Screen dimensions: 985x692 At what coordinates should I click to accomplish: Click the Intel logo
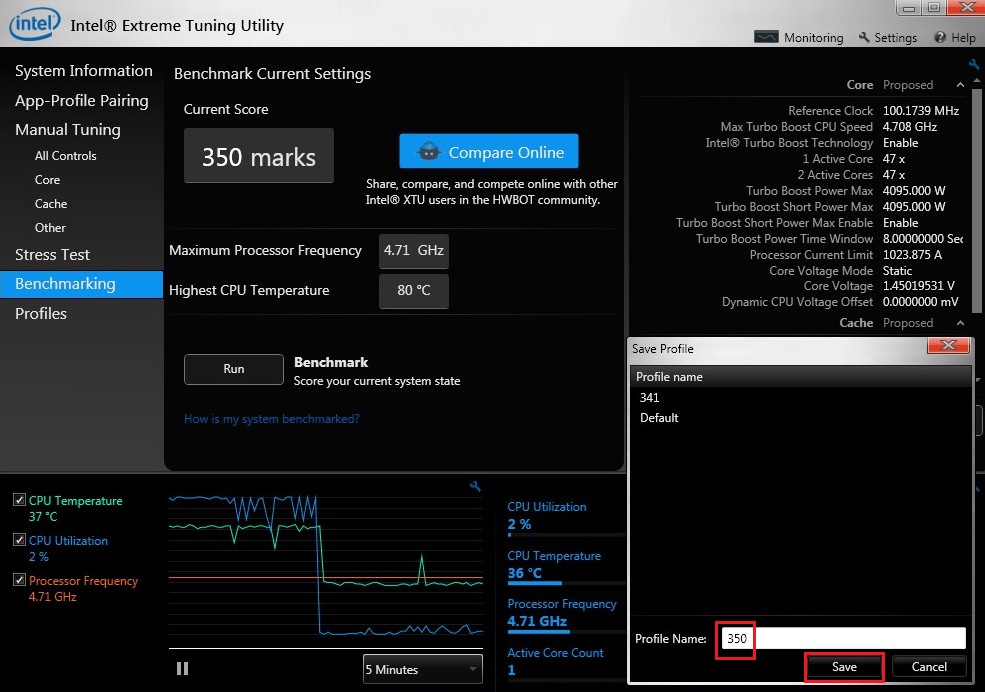[33, 23]
